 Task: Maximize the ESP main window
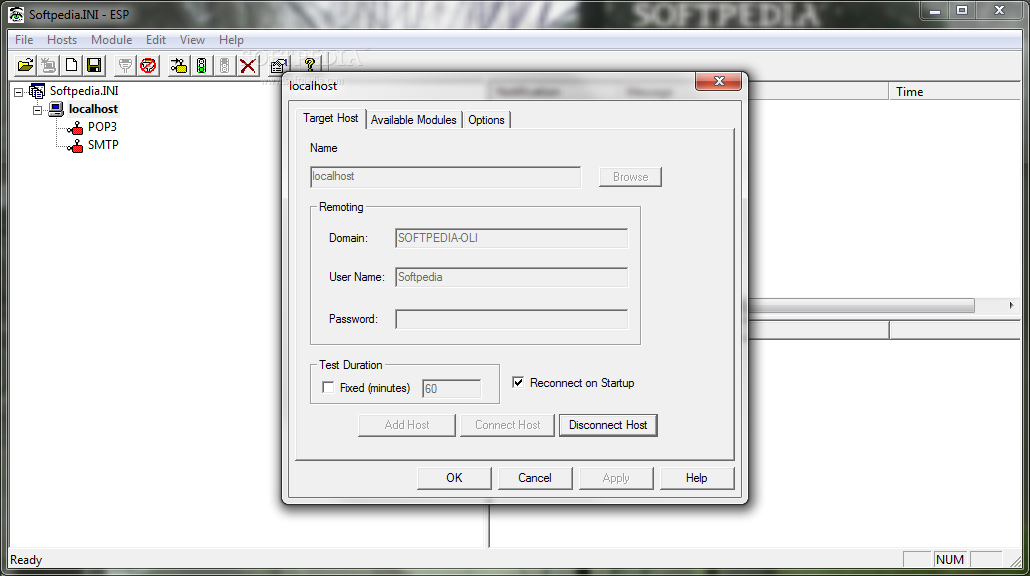pos(962,11)
